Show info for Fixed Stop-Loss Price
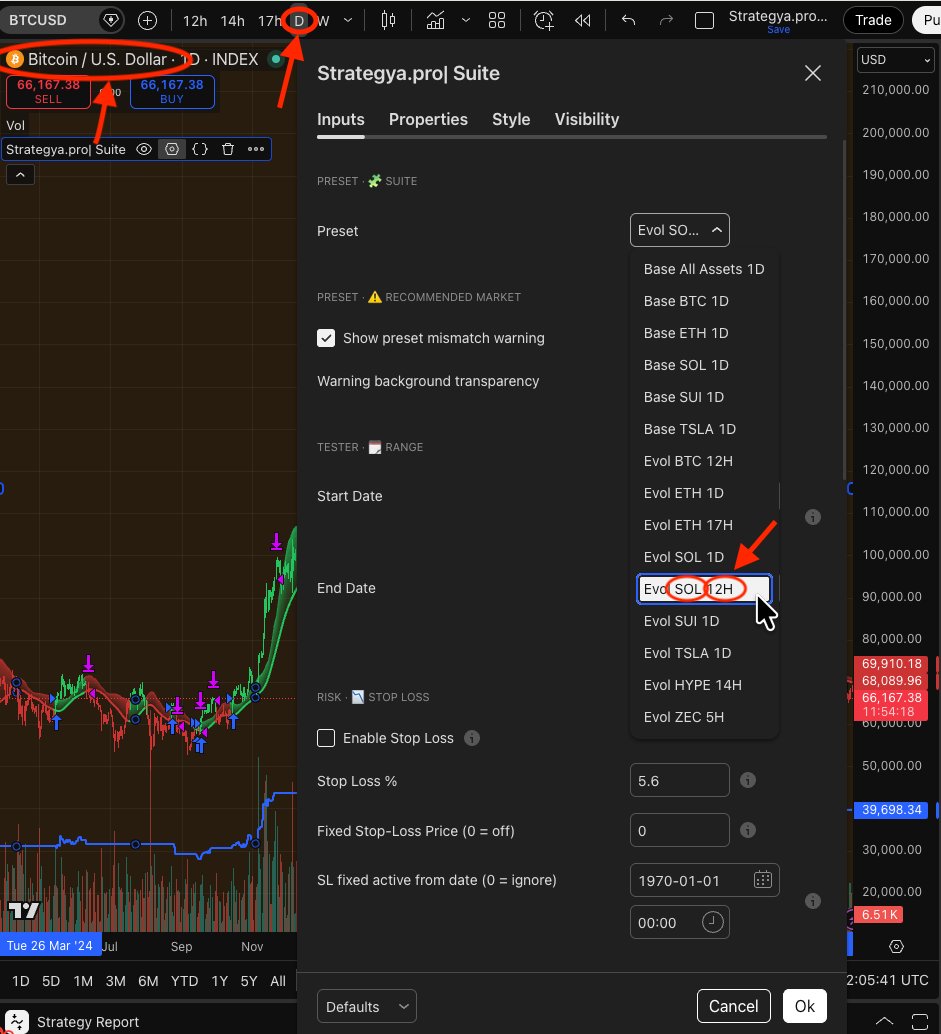This screenshot has width=941, height=1034. click(x=747, y=830)
